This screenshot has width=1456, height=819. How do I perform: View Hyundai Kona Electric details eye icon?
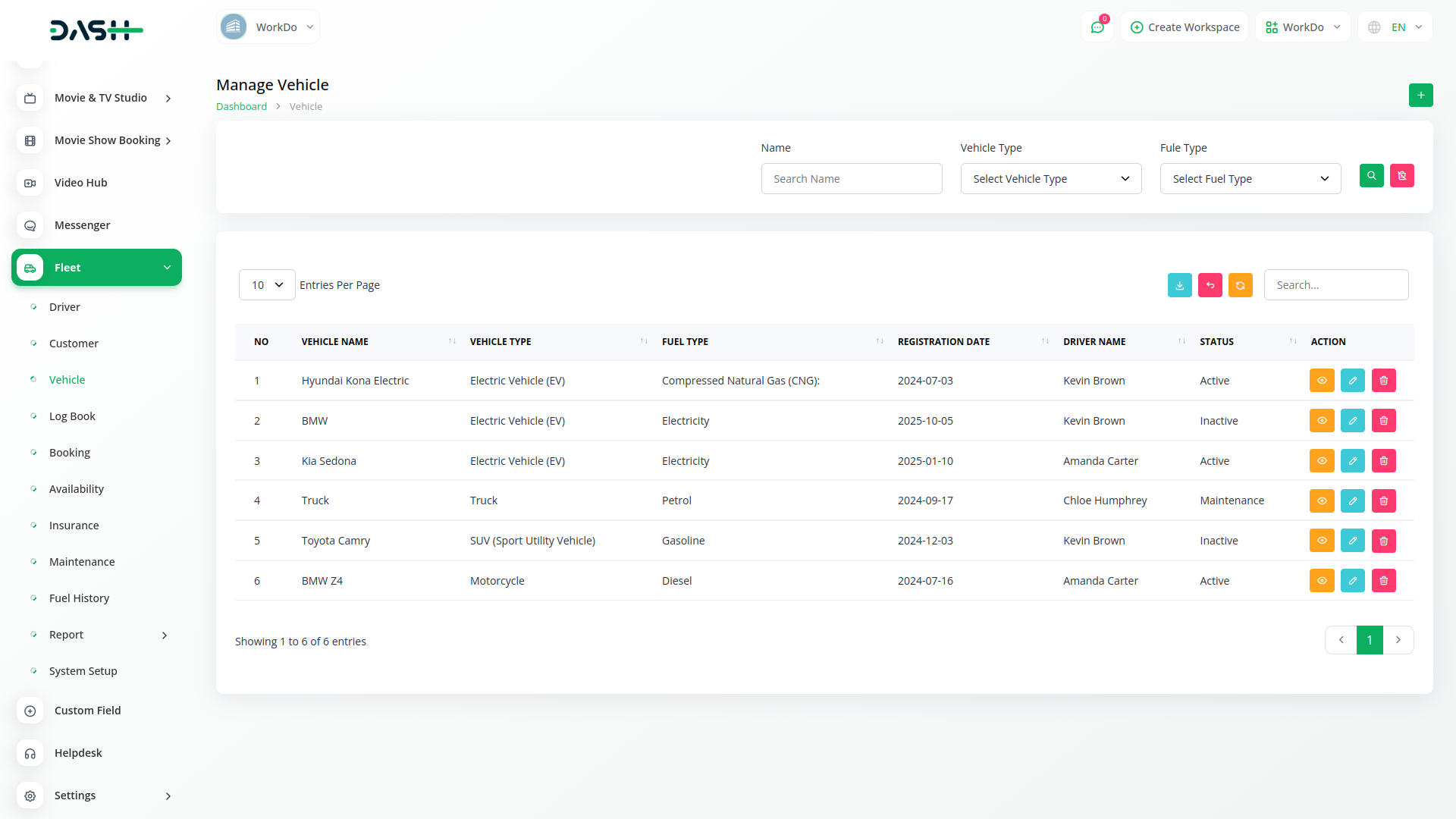(x=1321, y=381)
